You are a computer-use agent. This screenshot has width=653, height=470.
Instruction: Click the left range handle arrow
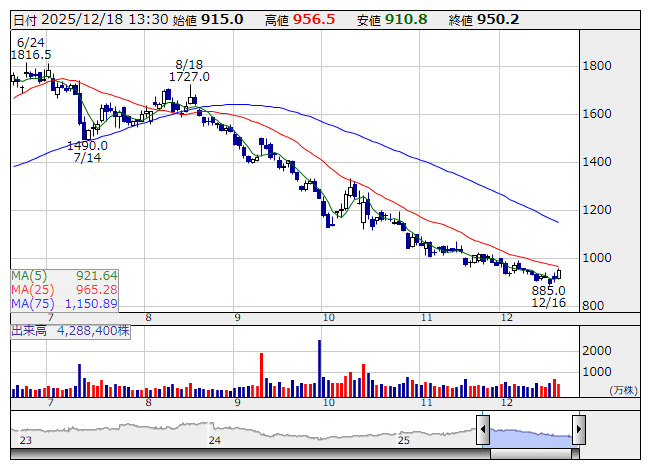483,429
